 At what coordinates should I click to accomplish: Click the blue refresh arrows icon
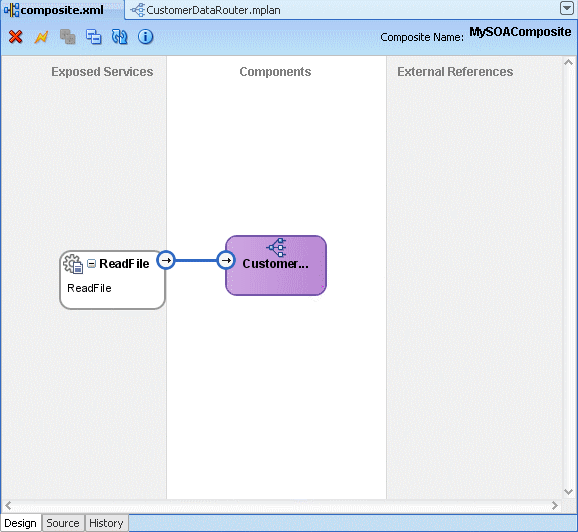coord(119,37)
